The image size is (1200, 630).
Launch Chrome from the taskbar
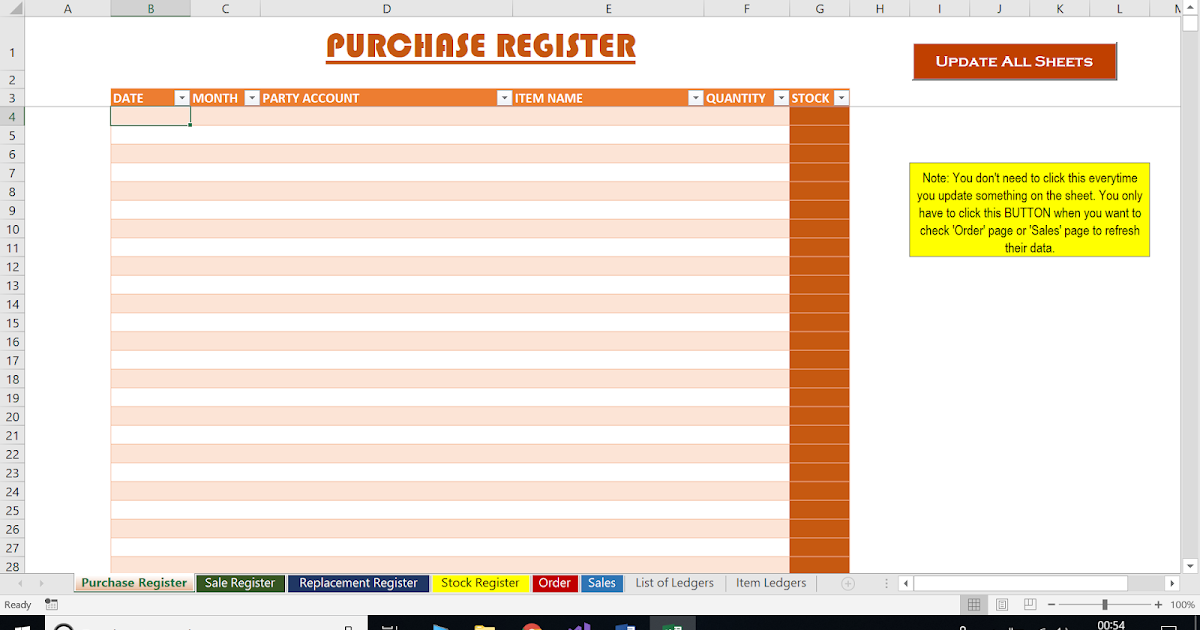(531, 623)
